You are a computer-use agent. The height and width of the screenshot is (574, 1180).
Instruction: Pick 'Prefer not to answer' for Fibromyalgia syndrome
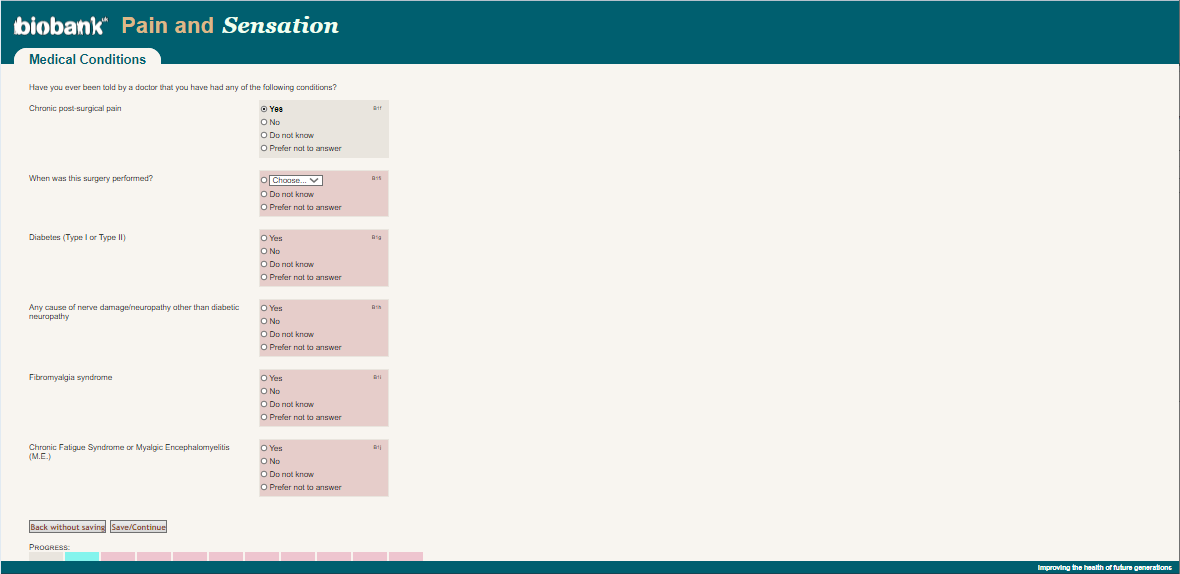264,417
